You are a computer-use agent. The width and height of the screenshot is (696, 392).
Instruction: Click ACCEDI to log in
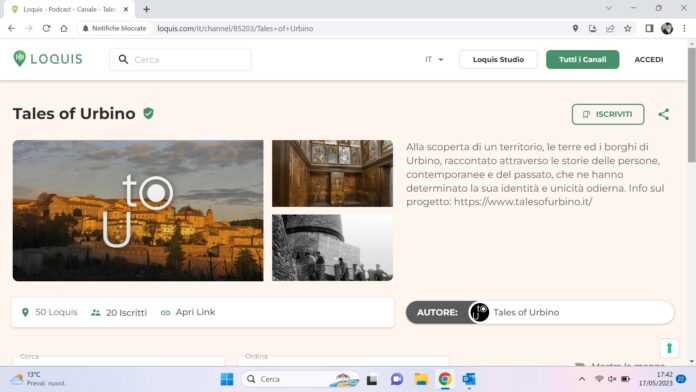[649, 59]
